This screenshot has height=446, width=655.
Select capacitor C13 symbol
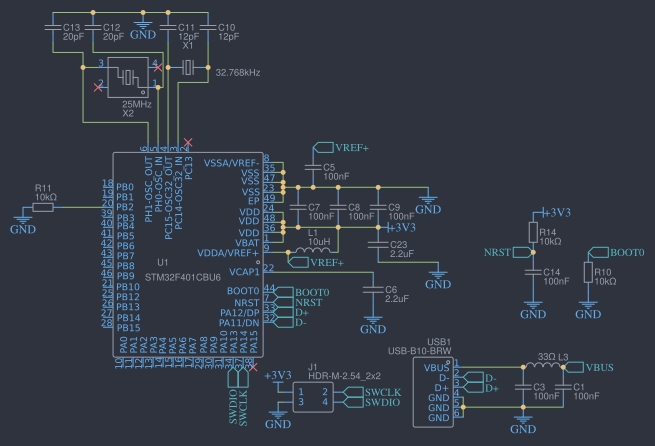[53, 28]
